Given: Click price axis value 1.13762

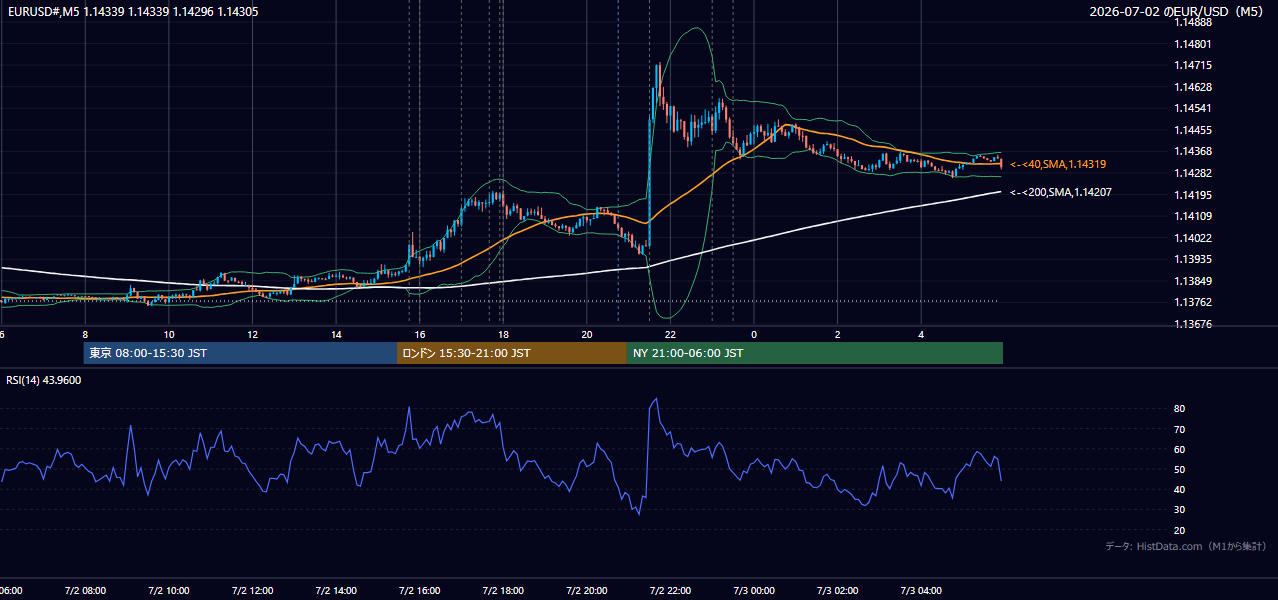Looking at the screenshot, I should [x=1192, y=302].
